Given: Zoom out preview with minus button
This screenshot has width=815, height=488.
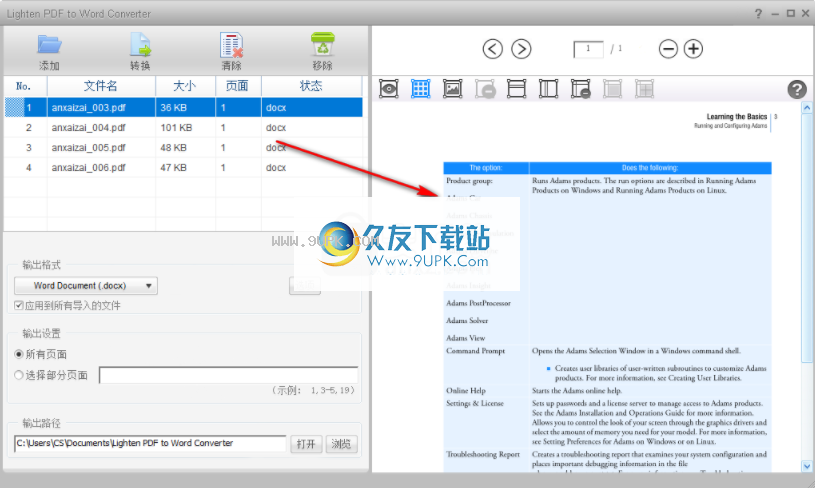Looking at the screenshot, I should 668,49.
